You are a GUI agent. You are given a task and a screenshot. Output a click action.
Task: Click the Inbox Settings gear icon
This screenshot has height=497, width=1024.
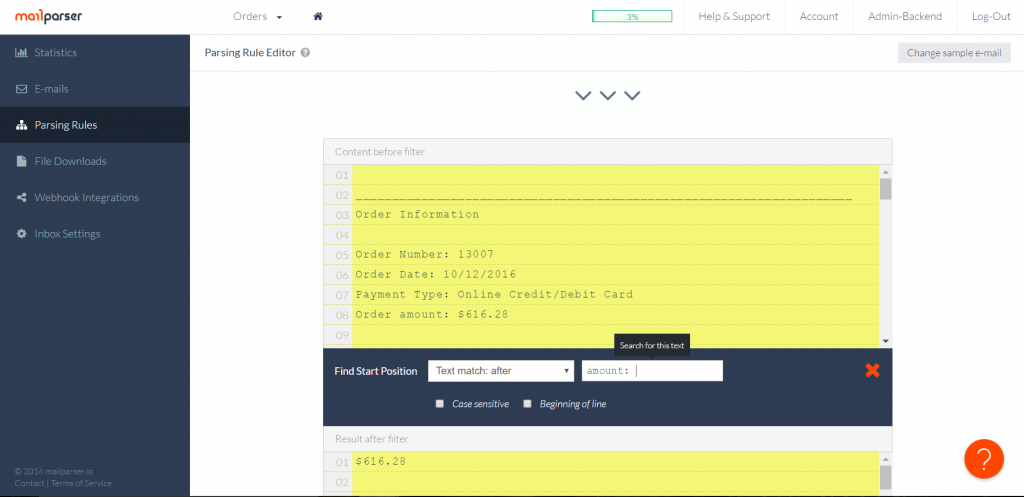click(21, 234)
